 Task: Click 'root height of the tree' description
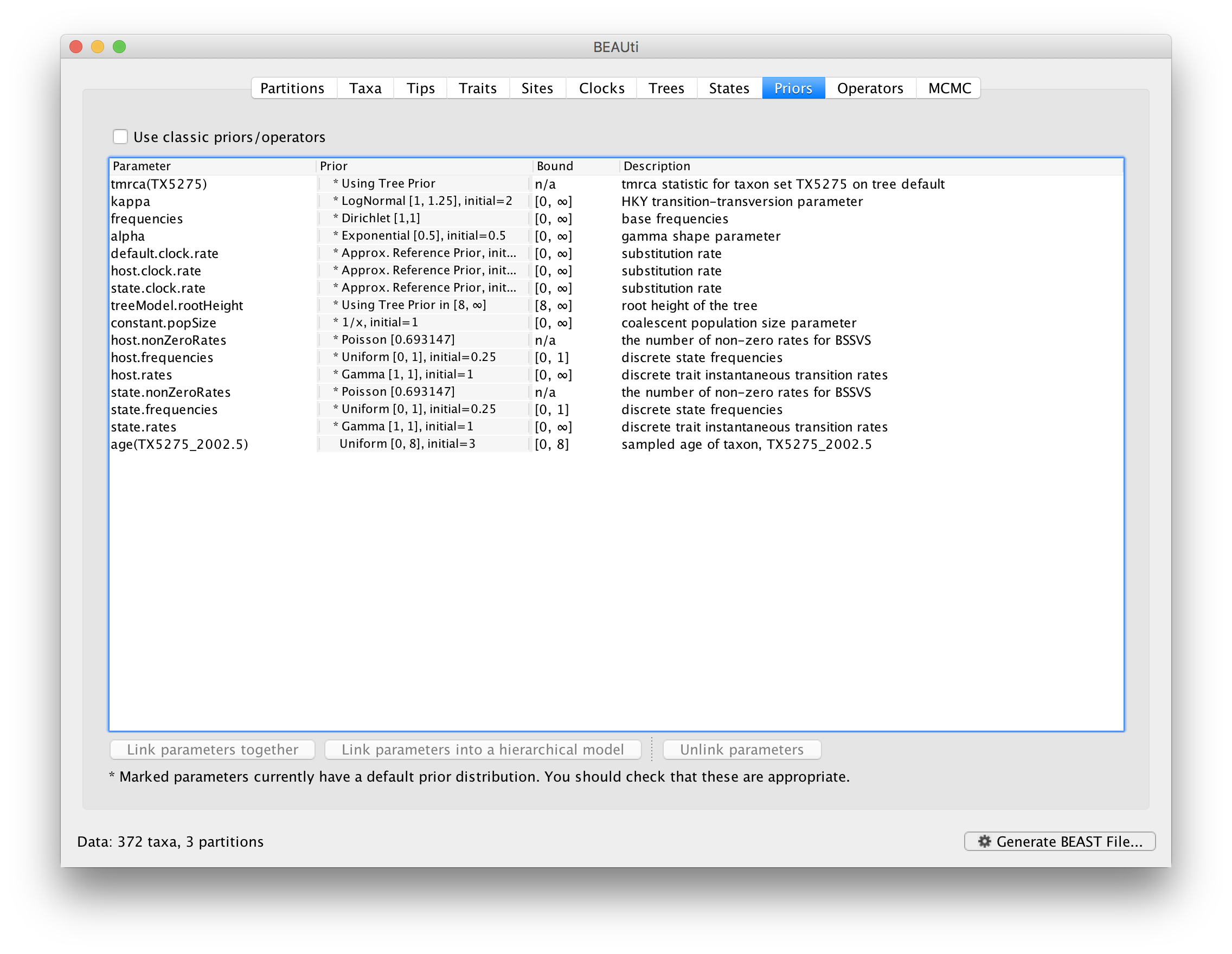pos(689,306)
